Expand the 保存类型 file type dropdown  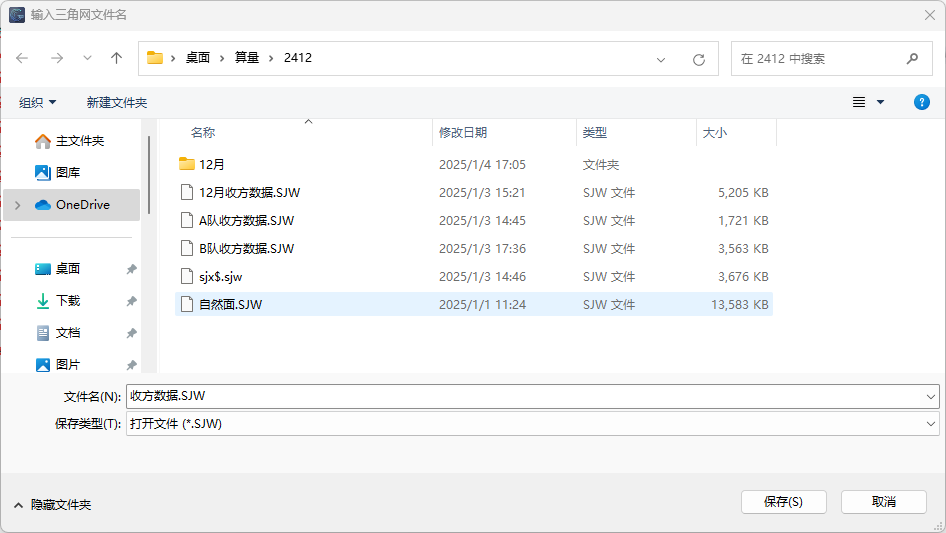[931, 424]
